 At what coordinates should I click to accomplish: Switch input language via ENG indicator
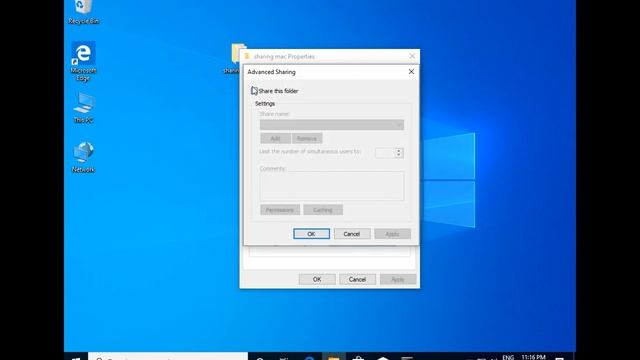[508, 357]
